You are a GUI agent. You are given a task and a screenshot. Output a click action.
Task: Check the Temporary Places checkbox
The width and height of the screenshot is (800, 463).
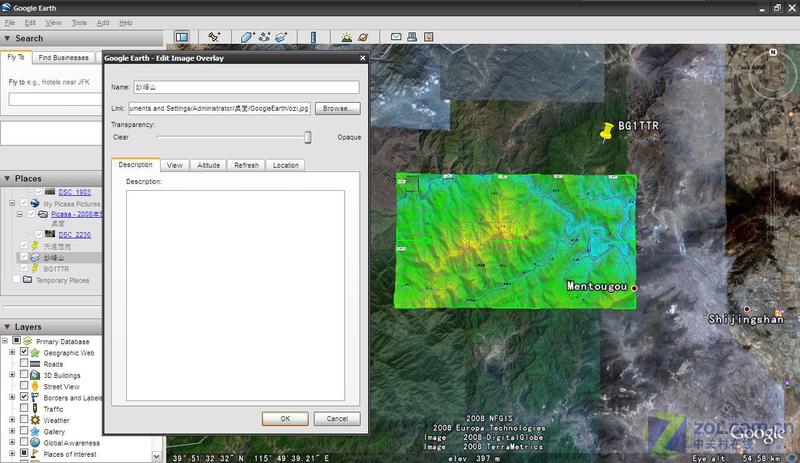coord(17,279)
